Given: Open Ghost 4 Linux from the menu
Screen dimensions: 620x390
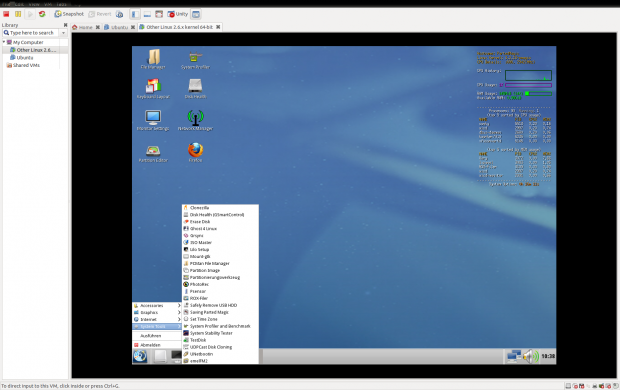Looking at the screenshot, I should point(220,229).
